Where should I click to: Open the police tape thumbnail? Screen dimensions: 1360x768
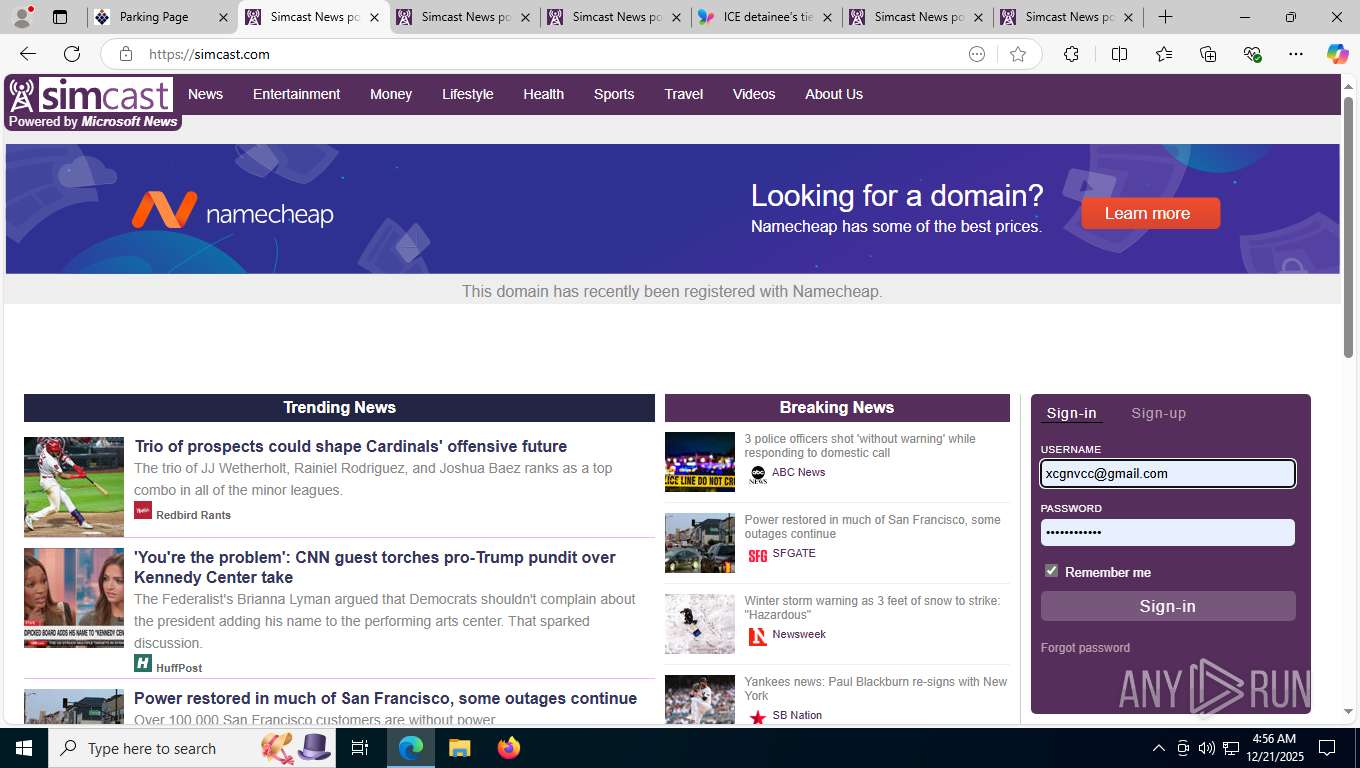click(700, 462)
